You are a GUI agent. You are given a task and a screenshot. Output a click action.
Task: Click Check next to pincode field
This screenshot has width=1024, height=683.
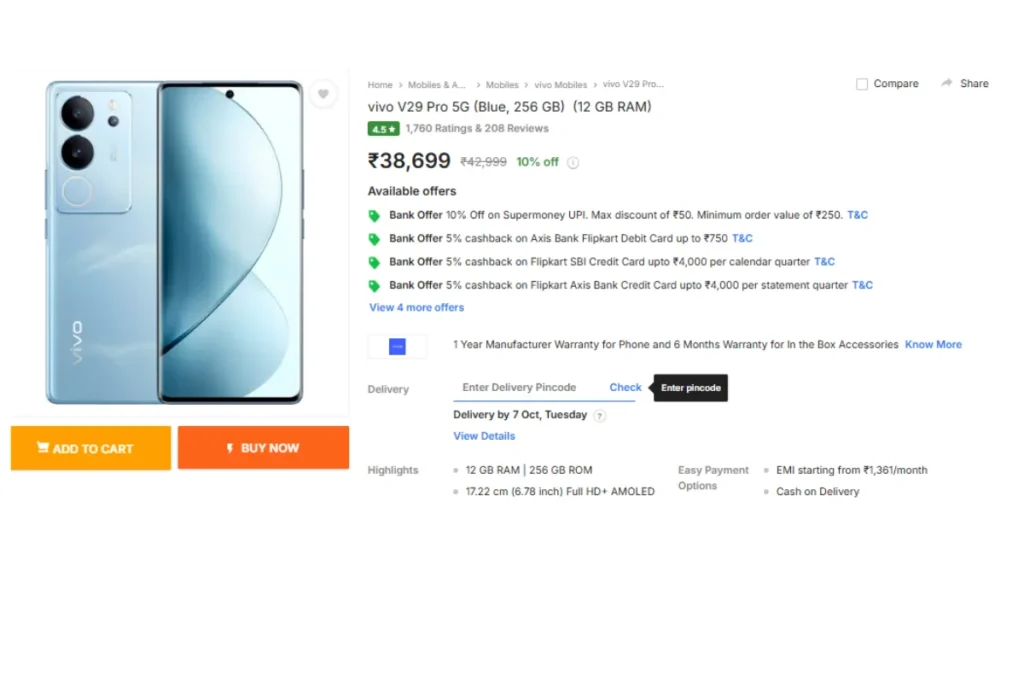coord(625,388)
